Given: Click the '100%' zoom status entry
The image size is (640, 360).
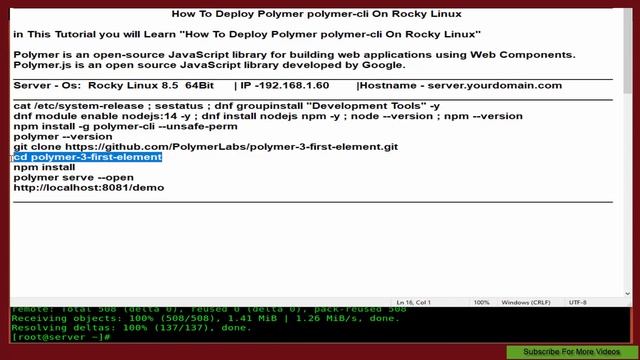Looking at the screenshot, I should pos(481,302).
